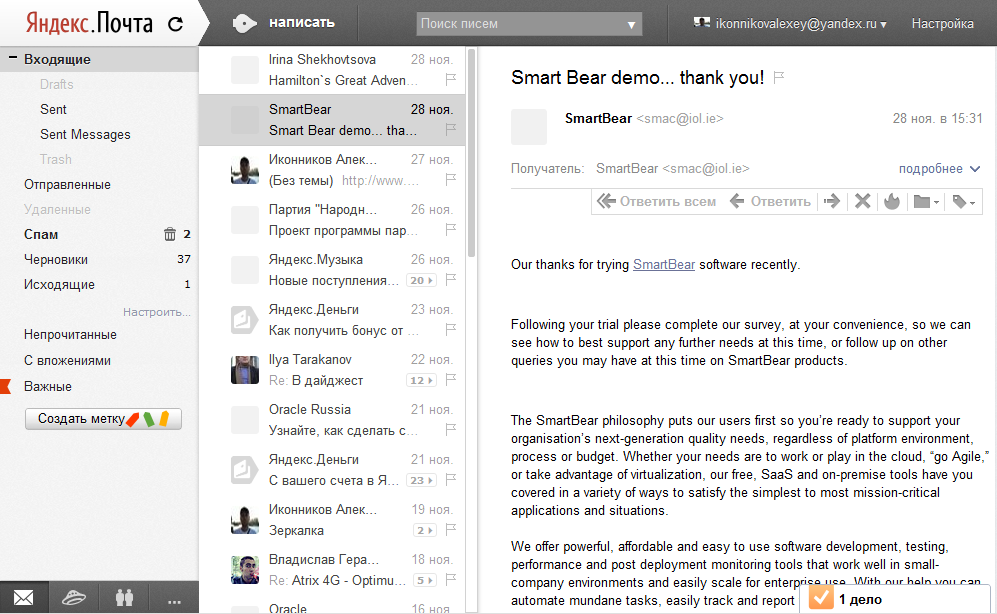The width and height of the screenshot is (997, 614).
Task: Click the message list scrollbar
Action: [x=471, y=153]
